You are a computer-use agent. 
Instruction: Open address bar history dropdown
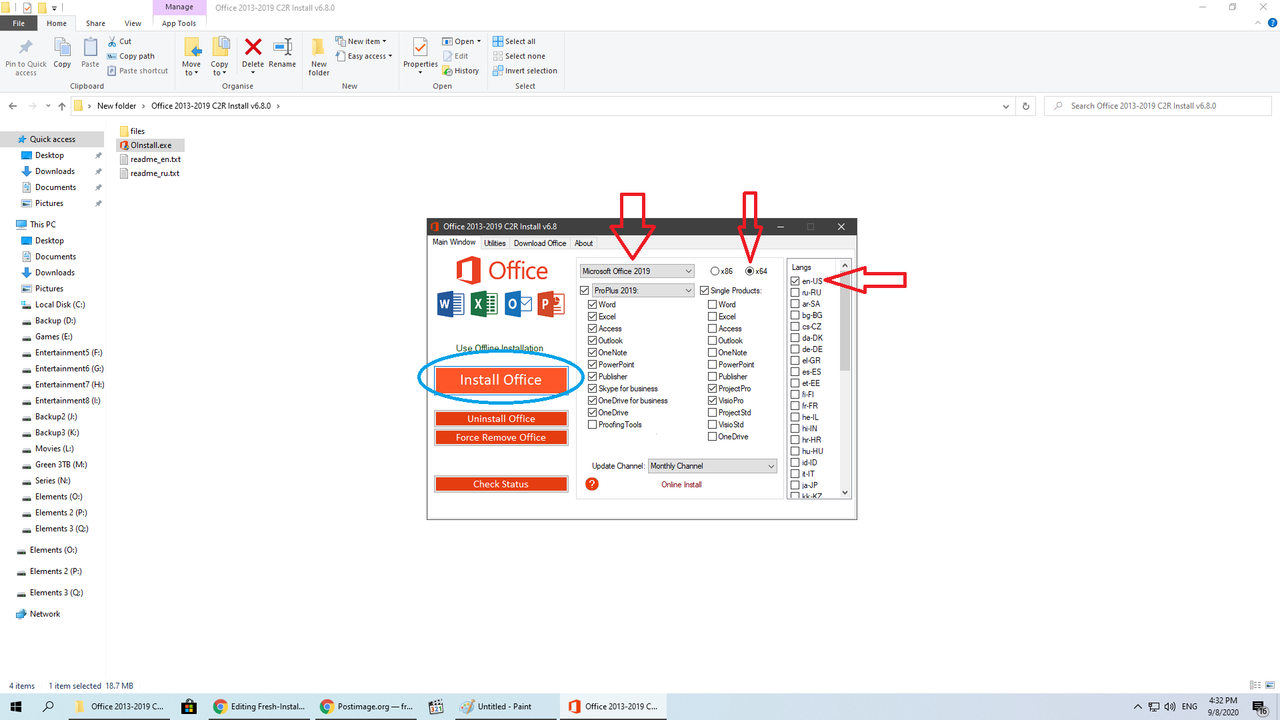point(1007,105)
